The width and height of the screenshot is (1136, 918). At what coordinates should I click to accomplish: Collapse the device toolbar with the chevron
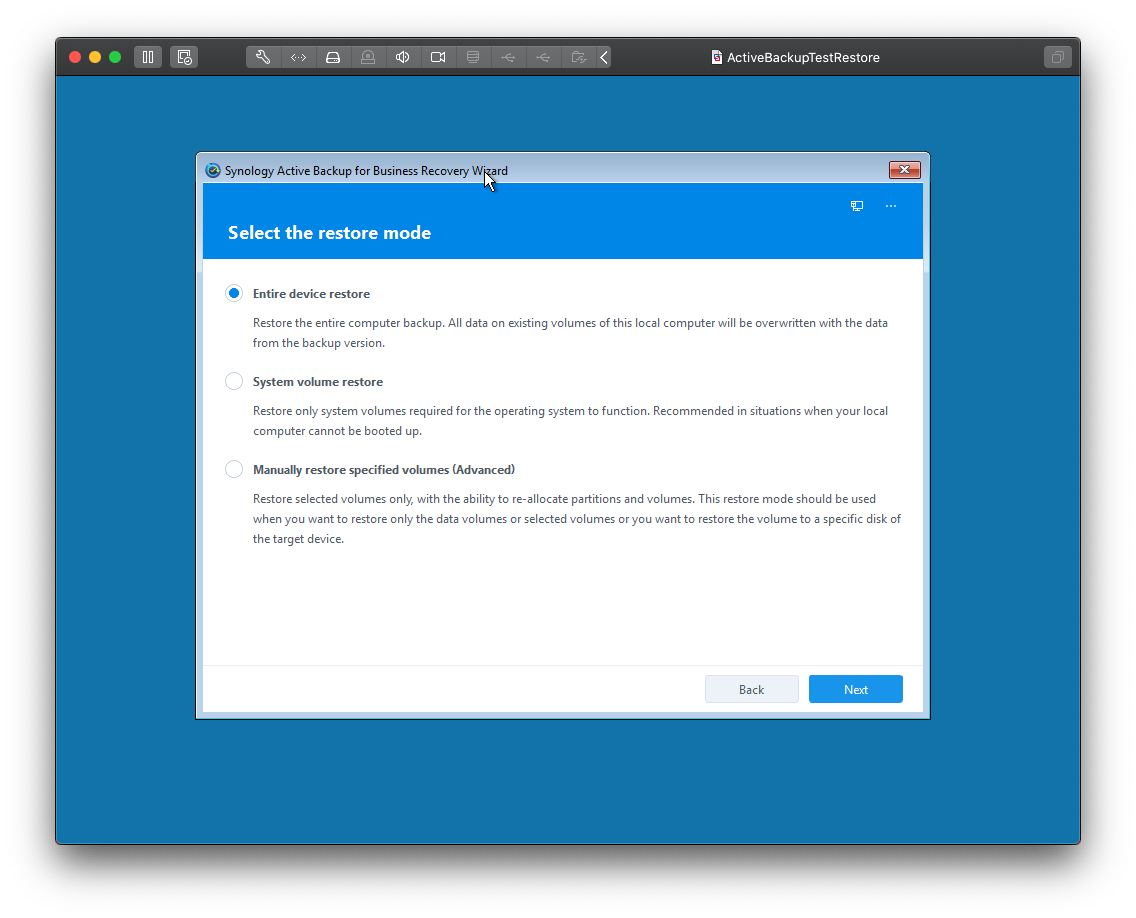pyautogui.click(x=604, y=57)
